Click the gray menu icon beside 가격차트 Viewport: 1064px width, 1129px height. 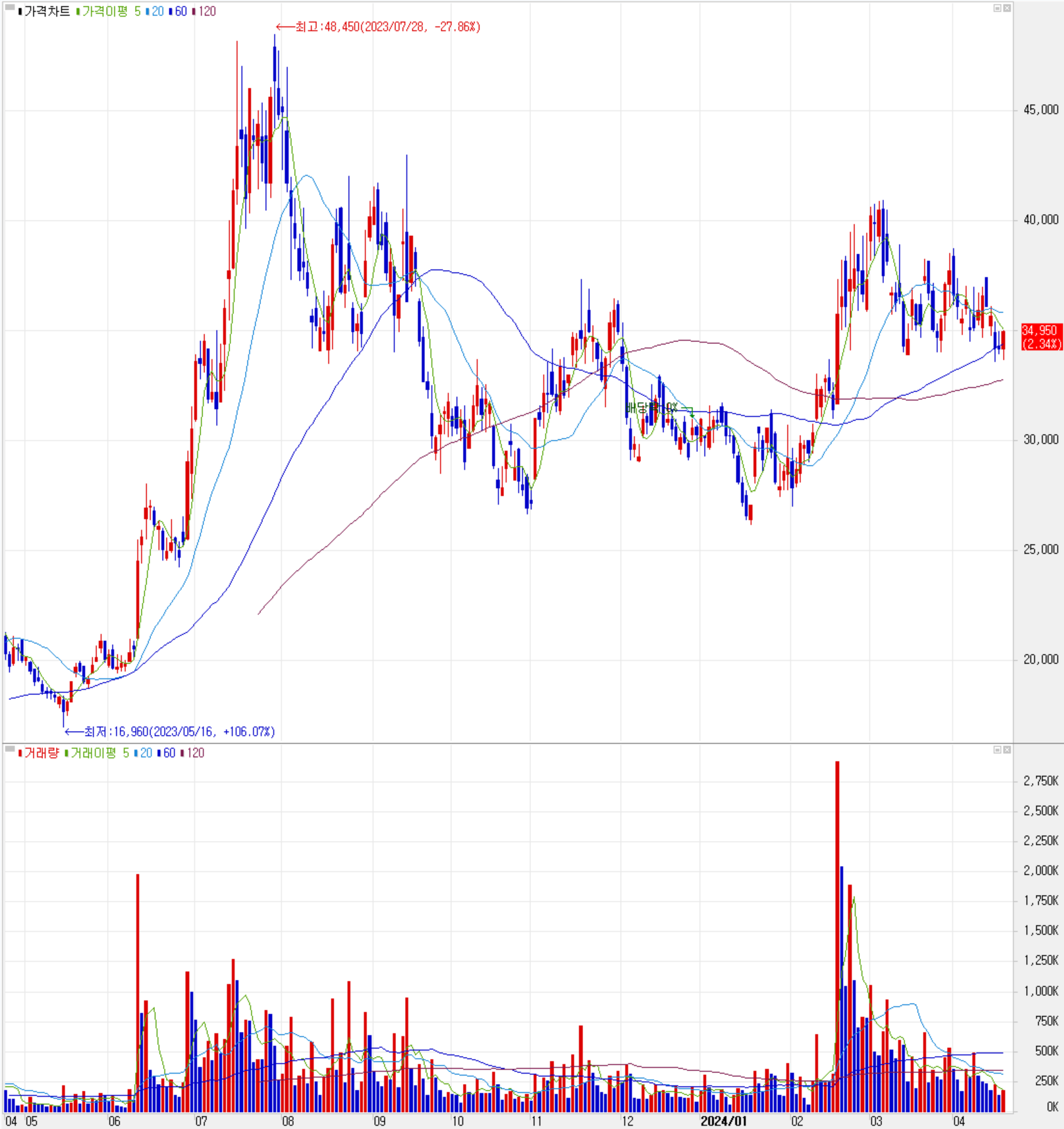tap(10, 8)
